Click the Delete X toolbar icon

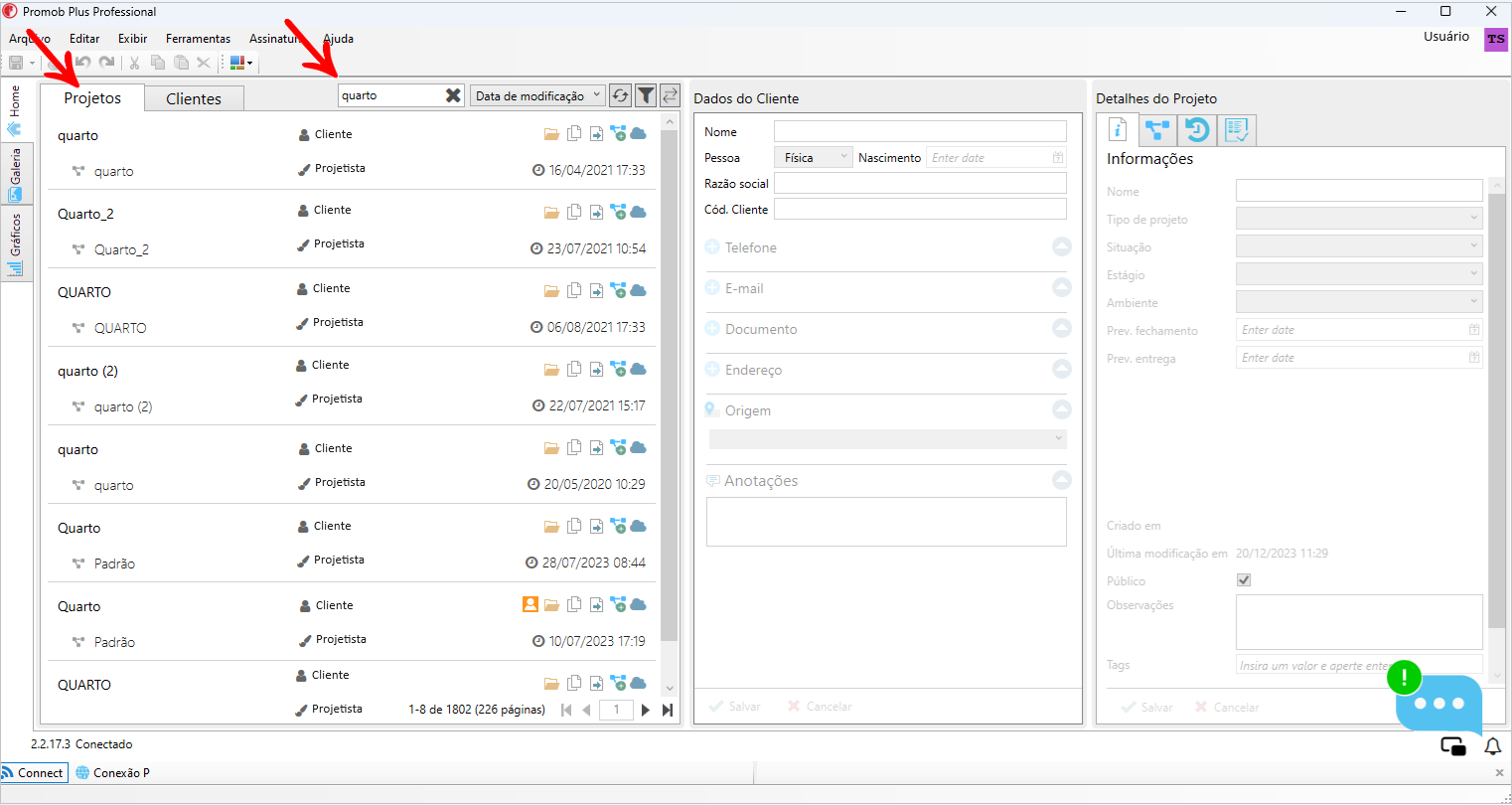tap(204, 63)
